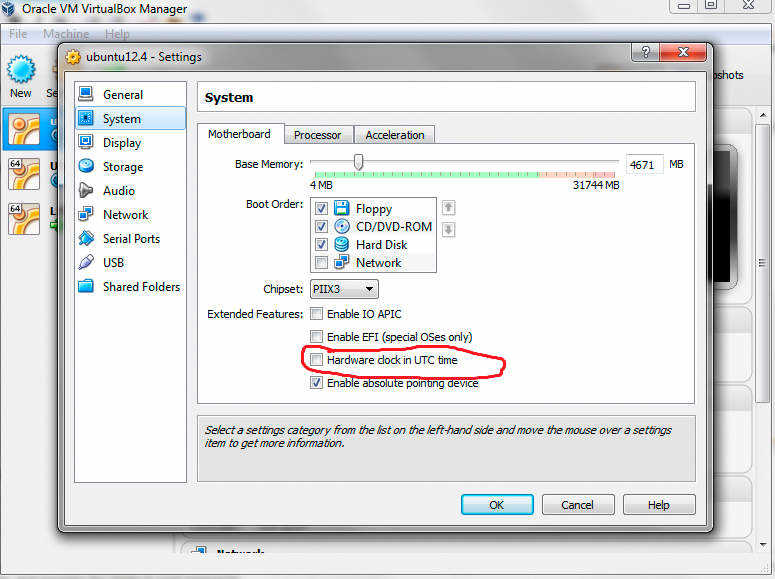775x579 pixels.
Task: Open the General settings category
Action: click(130, 94)
